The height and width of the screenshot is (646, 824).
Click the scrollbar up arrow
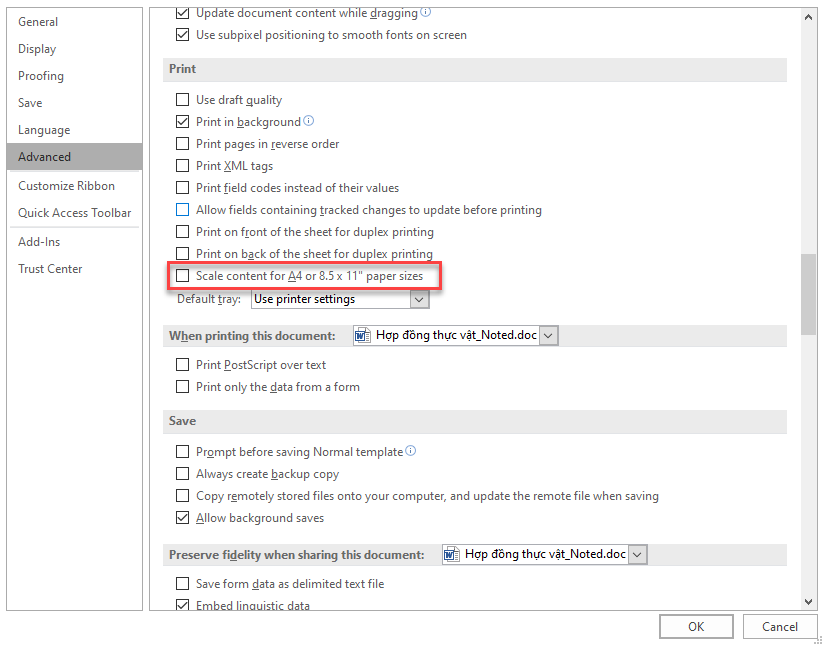coord(808,17)
